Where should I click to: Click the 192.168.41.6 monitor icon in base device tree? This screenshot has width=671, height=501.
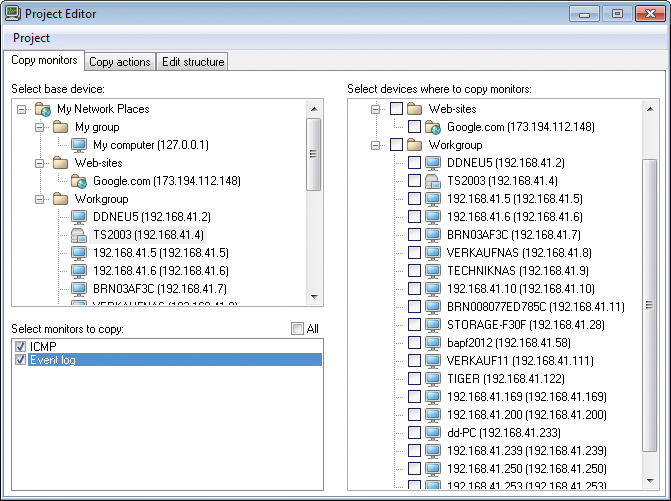point(79,271)
